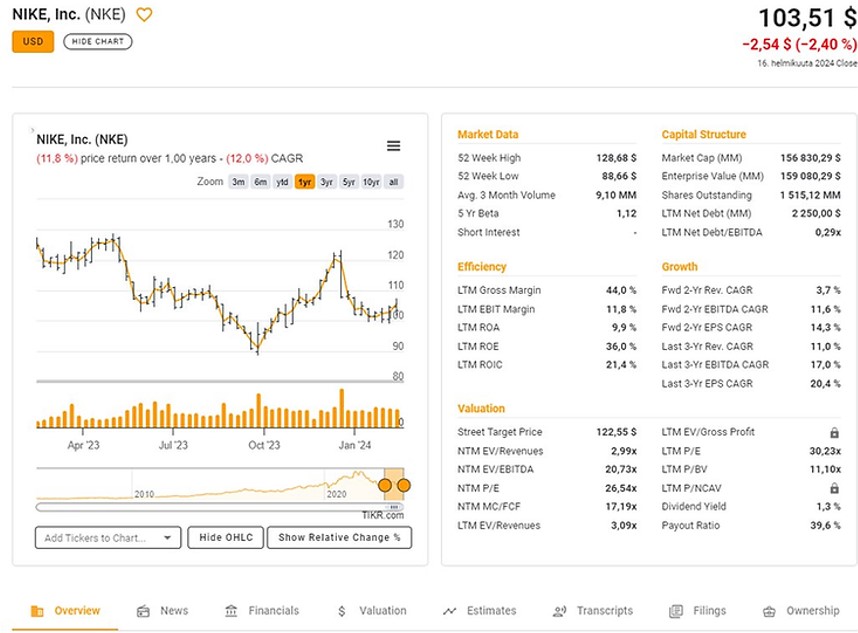Image resolution: width=858 pixels, height=633 pixels.
Task: Click the Valuation dollar icon
Action: [x=342, y=611]
